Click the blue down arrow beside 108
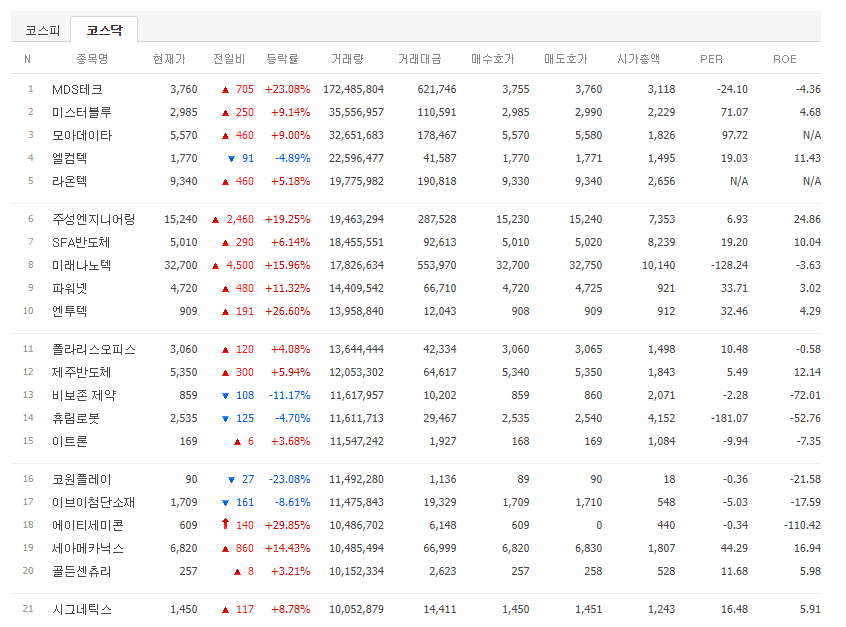This screenshot has width=846, height=627. tap(226, 396)
